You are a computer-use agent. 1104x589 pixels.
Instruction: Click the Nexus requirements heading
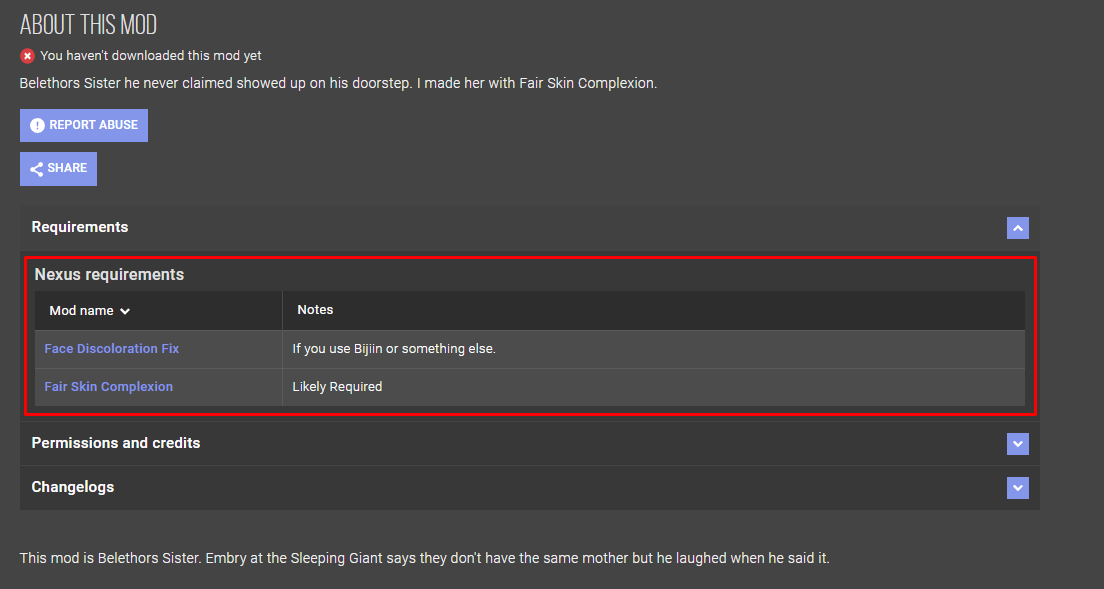tap(109, 274)
